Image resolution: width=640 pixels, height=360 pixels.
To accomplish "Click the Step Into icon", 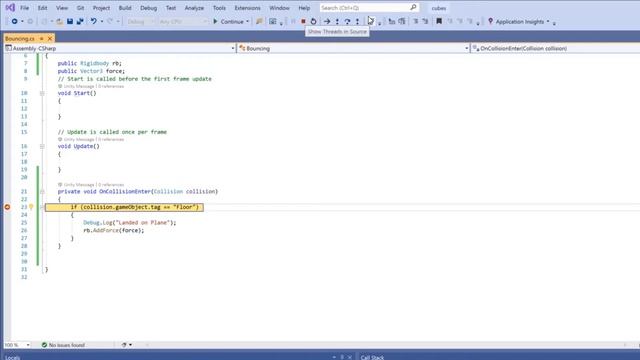I will click(x=337, y=21).
